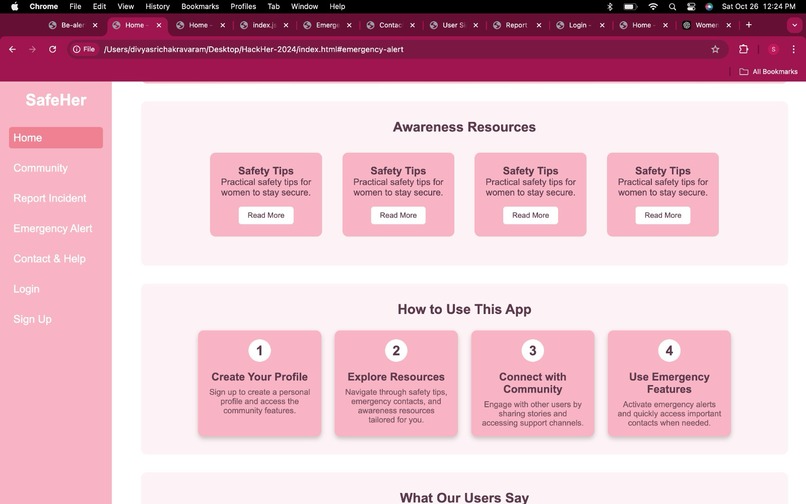Click the battery status icon
The height and width of the screenshot is (504, 806).
point(630,6)
